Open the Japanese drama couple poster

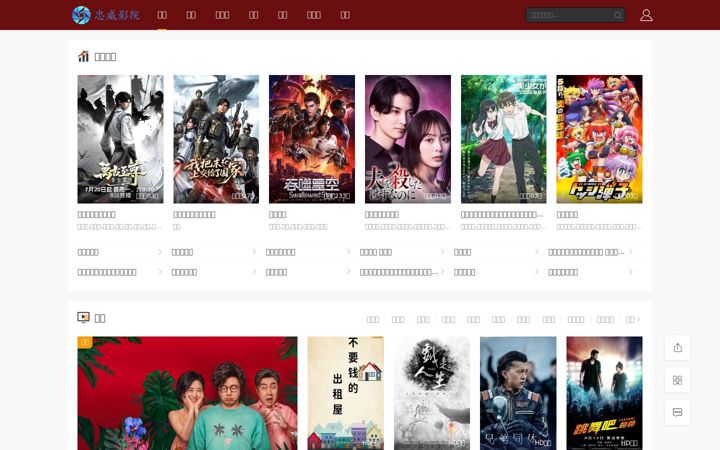pyautogui.click(x=408, y=139)
